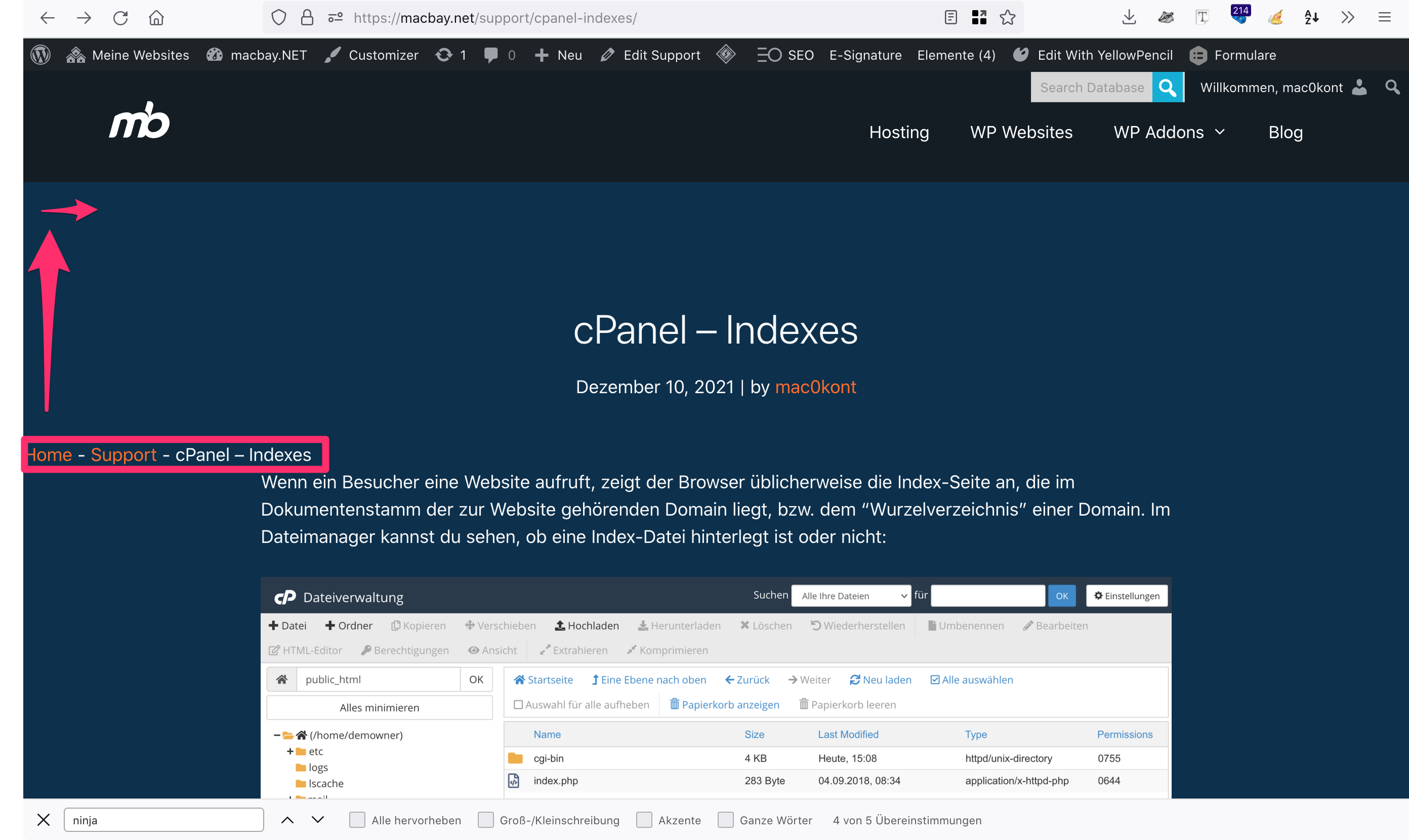Click the WordPress logo in admin bar
The image size is (1409, 840).
click(x=40, y=55)
